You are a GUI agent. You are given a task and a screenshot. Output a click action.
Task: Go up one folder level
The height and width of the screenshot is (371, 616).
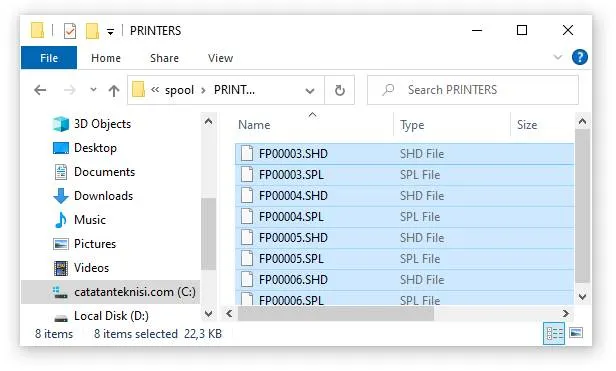(x=114, y=90)
